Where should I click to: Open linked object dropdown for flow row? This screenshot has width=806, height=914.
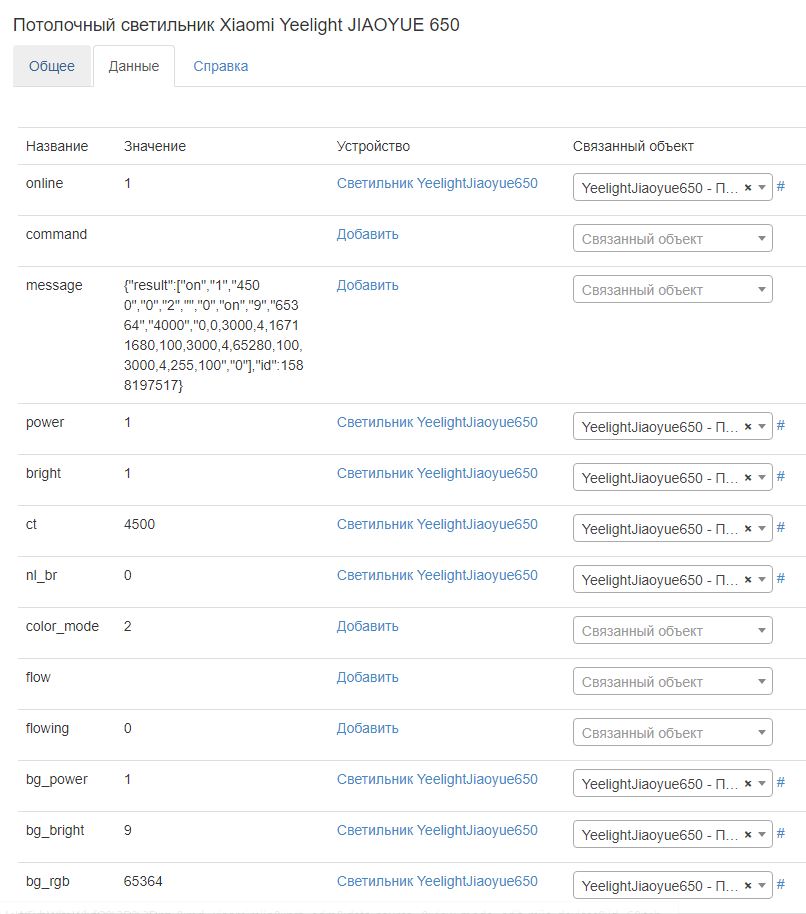[x=673, y=681]
